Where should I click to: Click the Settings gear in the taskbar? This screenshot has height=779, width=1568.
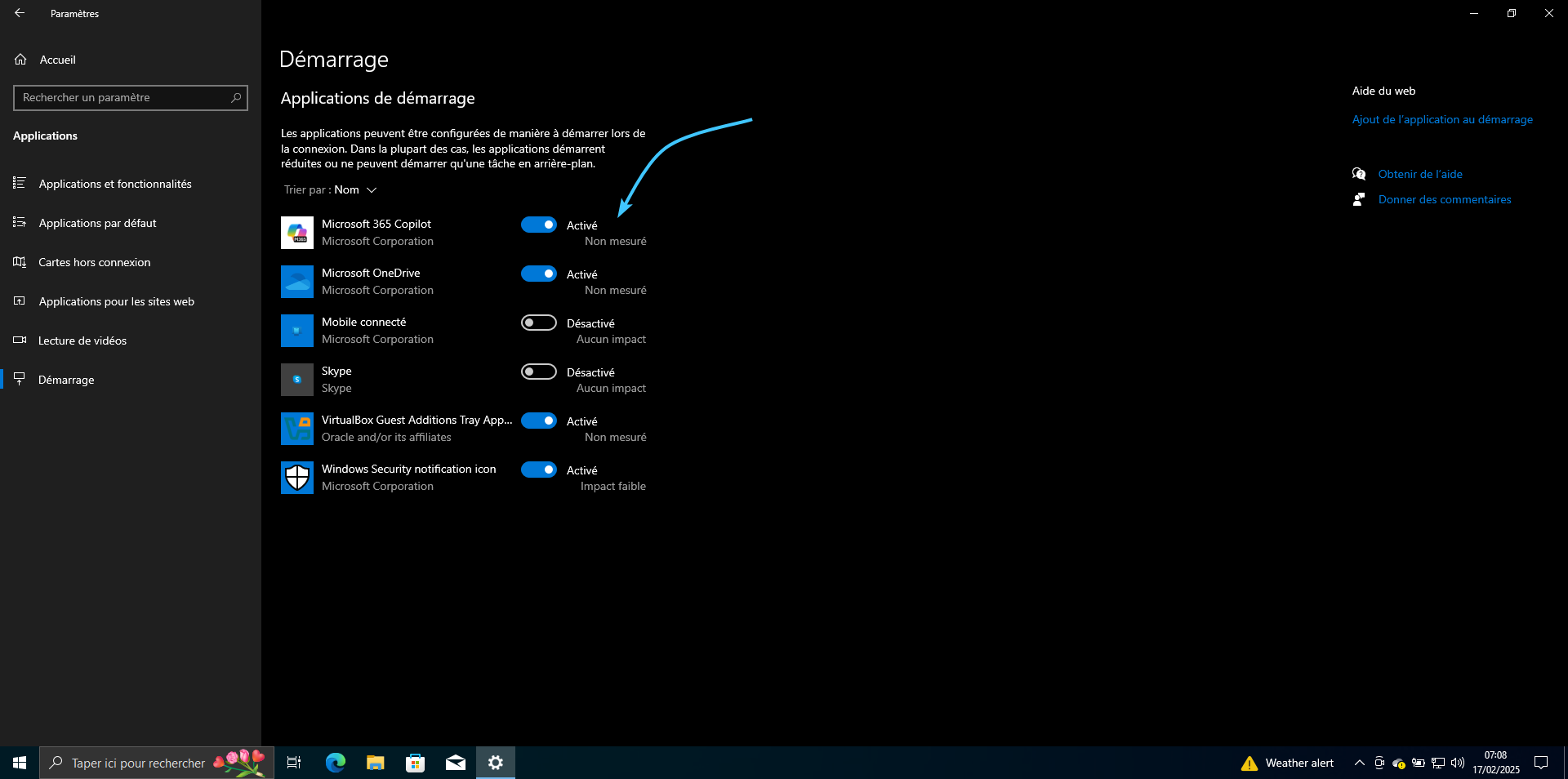[496, 763]
